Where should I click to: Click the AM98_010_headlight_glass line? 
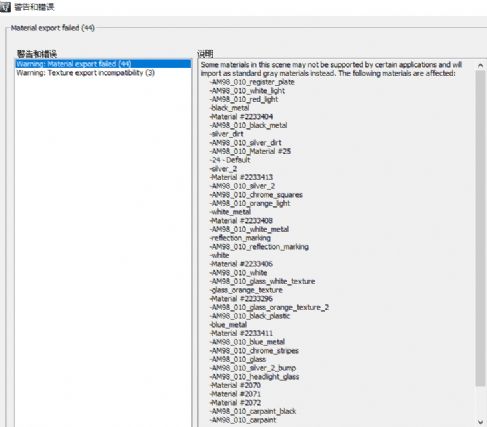coord(255,377)
